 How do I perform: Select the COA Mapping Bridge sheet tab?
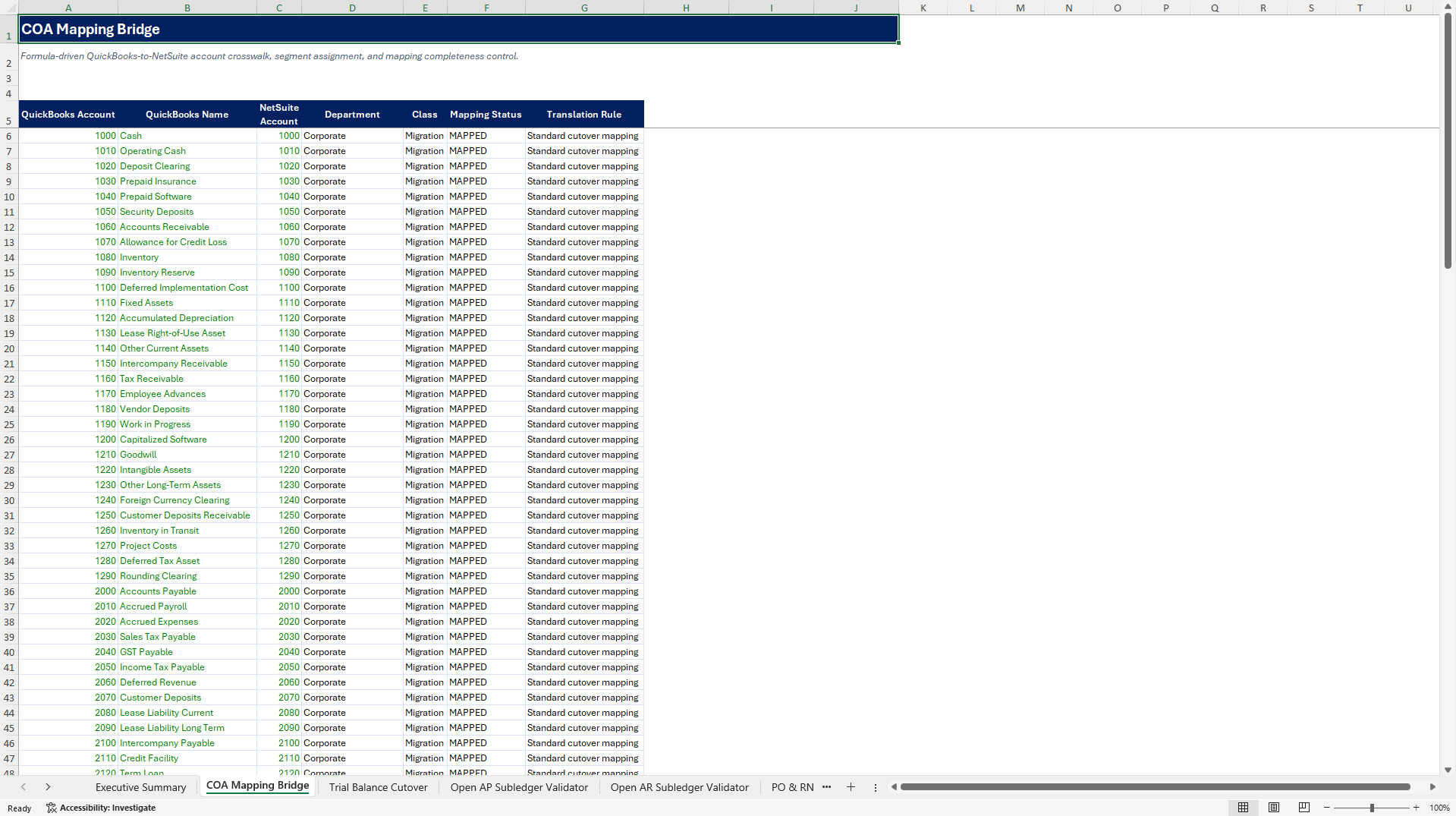pos(257,786)
